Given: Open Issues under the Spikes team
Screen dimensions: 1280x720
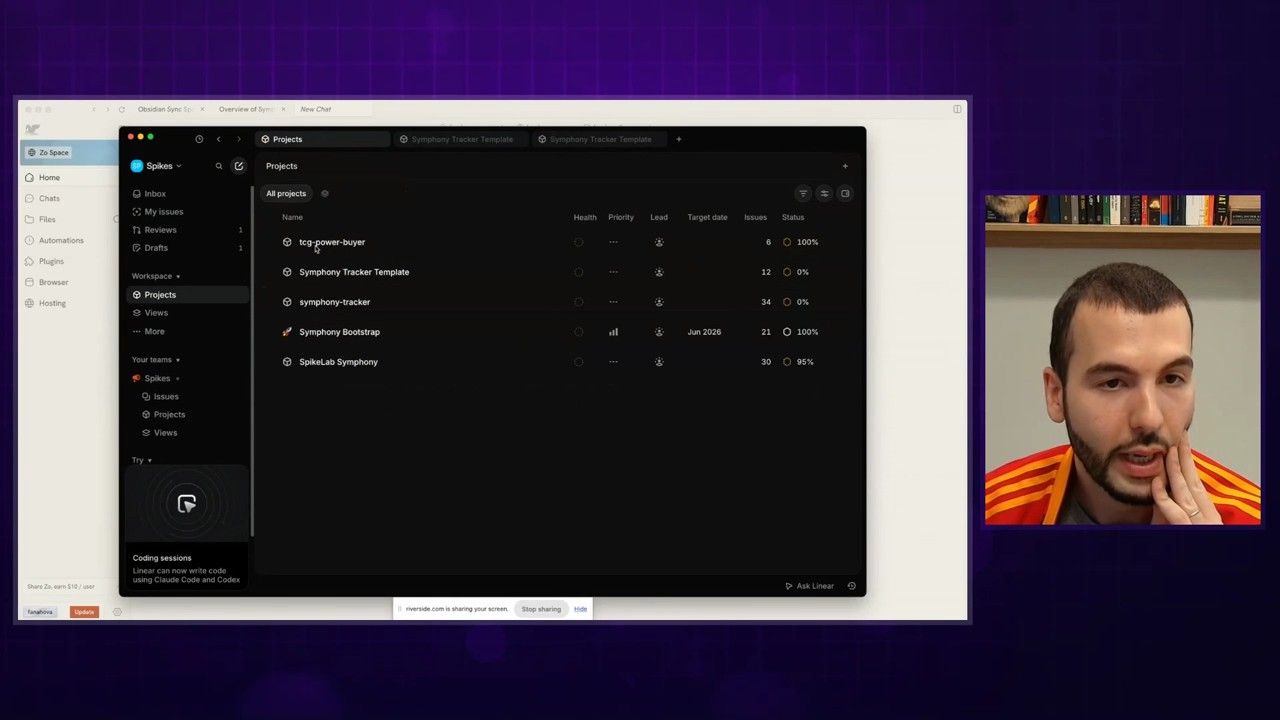Looking at the screenshot, I should [x=166, y=397].
